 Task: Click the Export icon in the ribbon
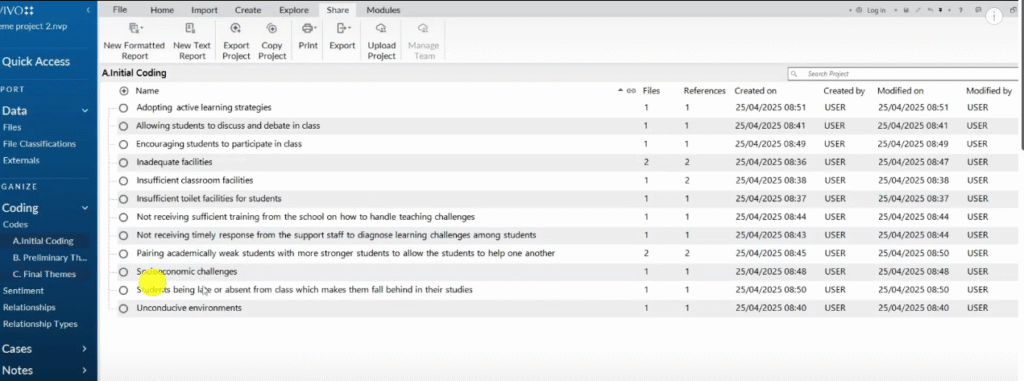pos(342,28)
